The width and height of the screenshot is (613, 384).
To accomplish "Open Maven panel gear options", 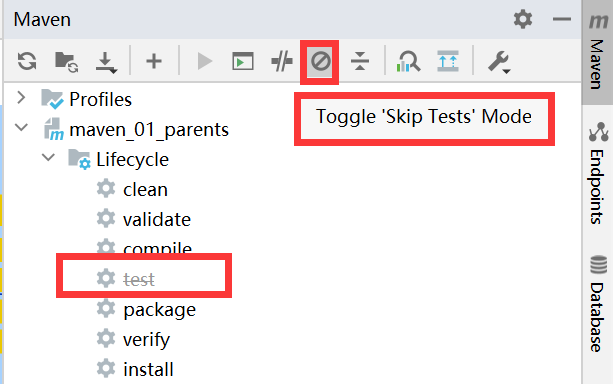I will (523, 19).
